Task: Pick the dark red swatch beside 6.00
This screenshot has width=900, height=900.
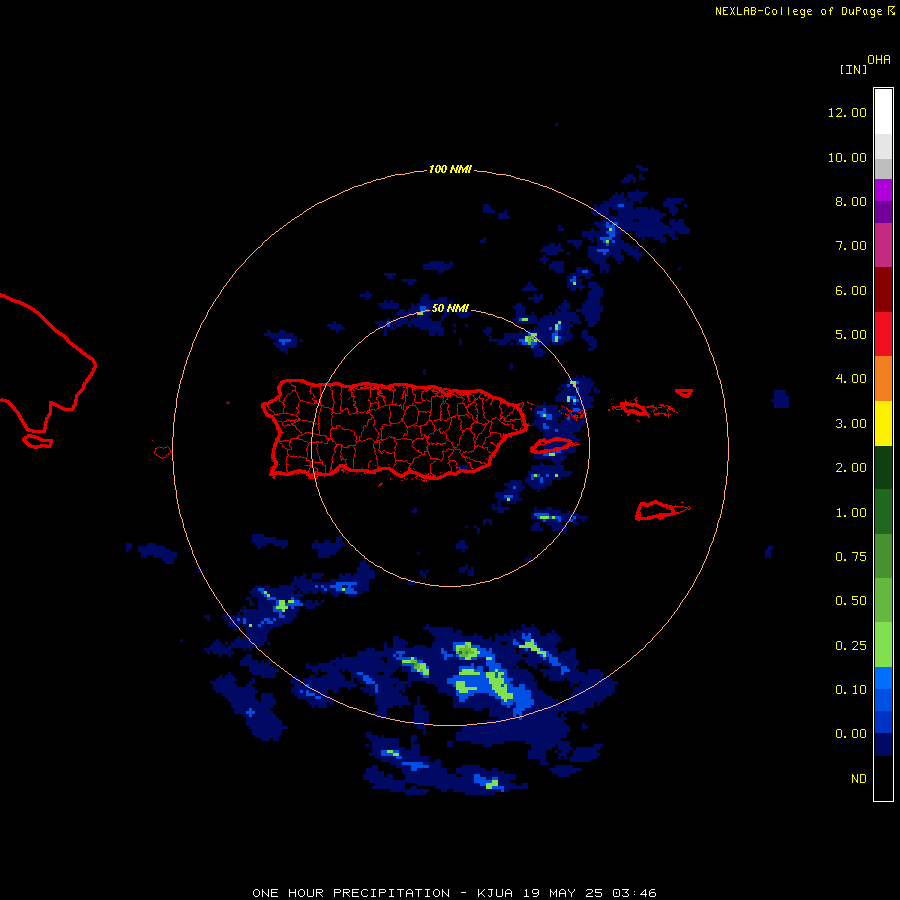Action: click(883, 290)
